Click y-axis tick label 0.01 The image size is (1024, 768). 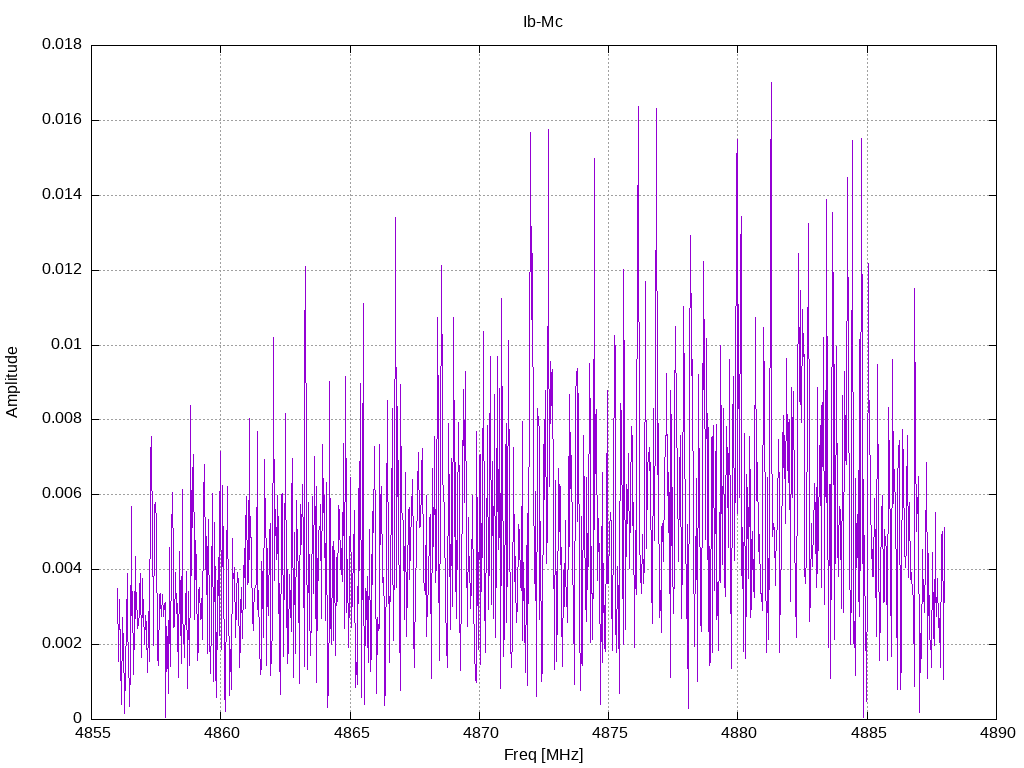pyautogui.click(x=67, y=344)
